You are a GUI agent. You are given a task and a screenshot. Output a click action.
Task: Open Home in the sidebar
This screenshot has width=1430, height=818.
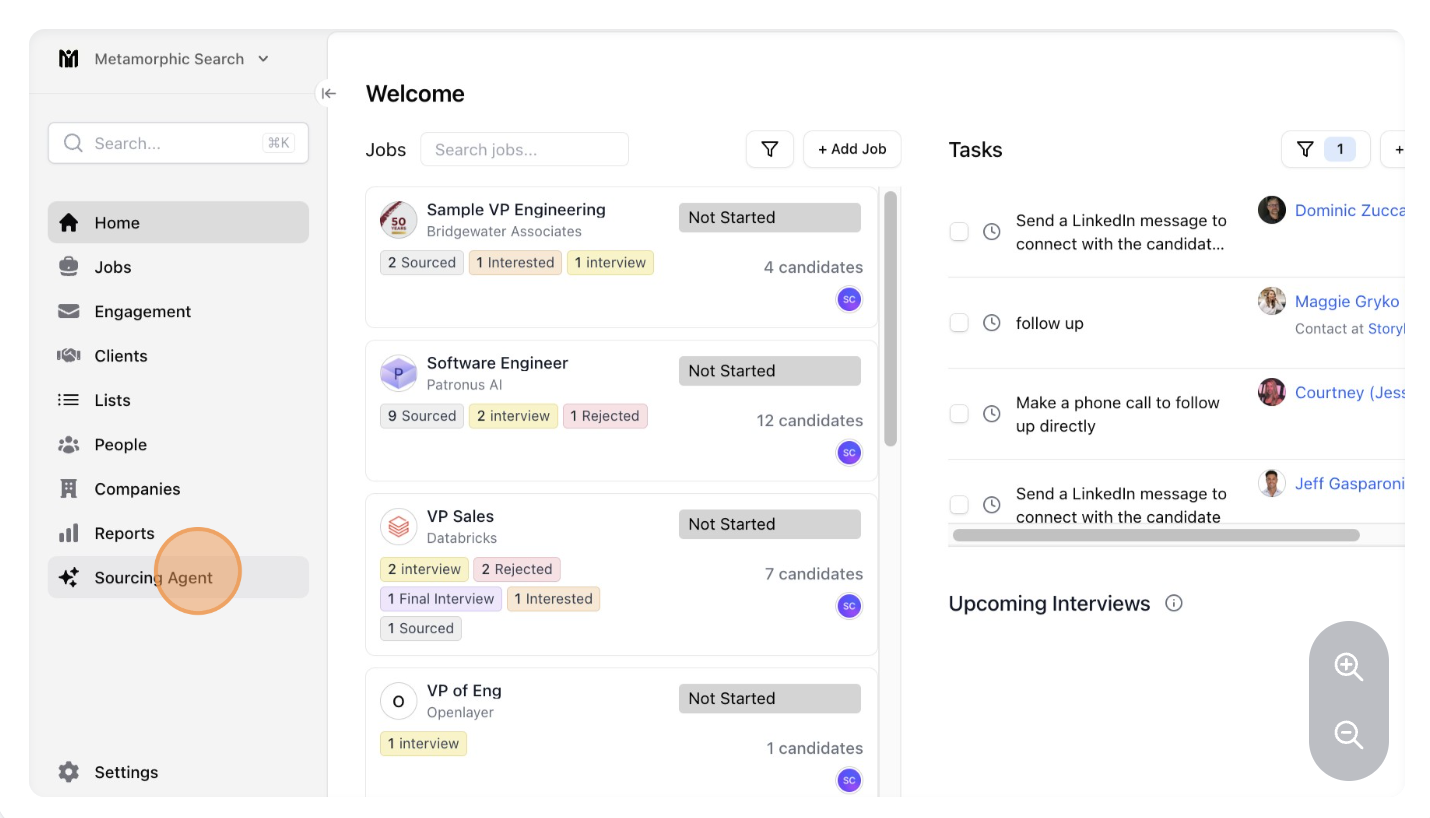click(x=178, y=222)
